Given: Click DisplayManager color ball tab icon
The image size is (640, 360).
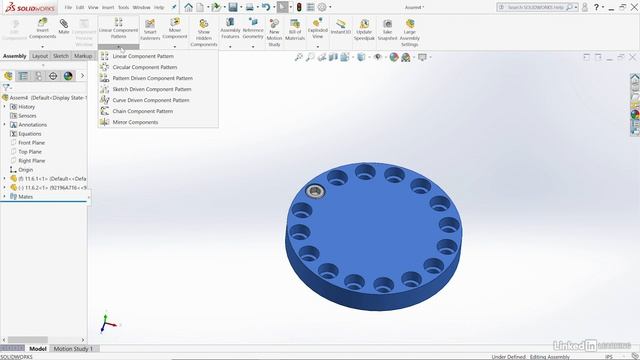Looking at the screenshot, I should click(x=68, y=76).
